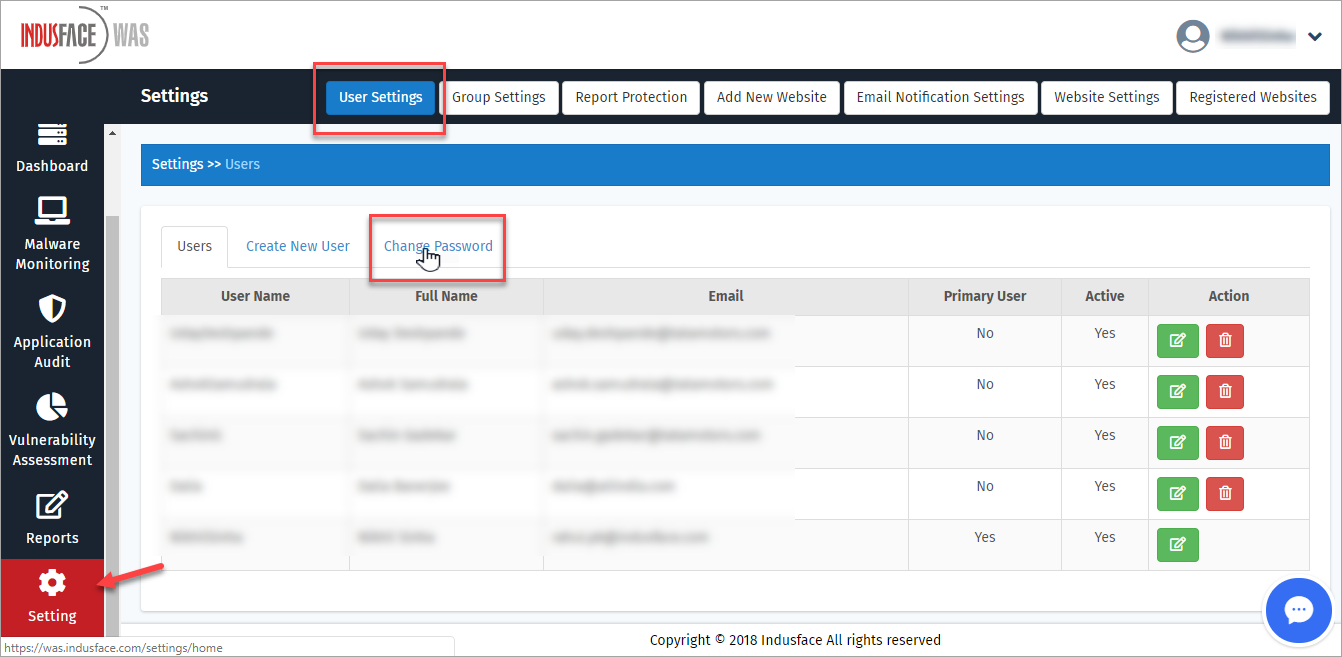
Task: Switch to User Settings tab
Action: pyautogui.click(x=381, y=97)
